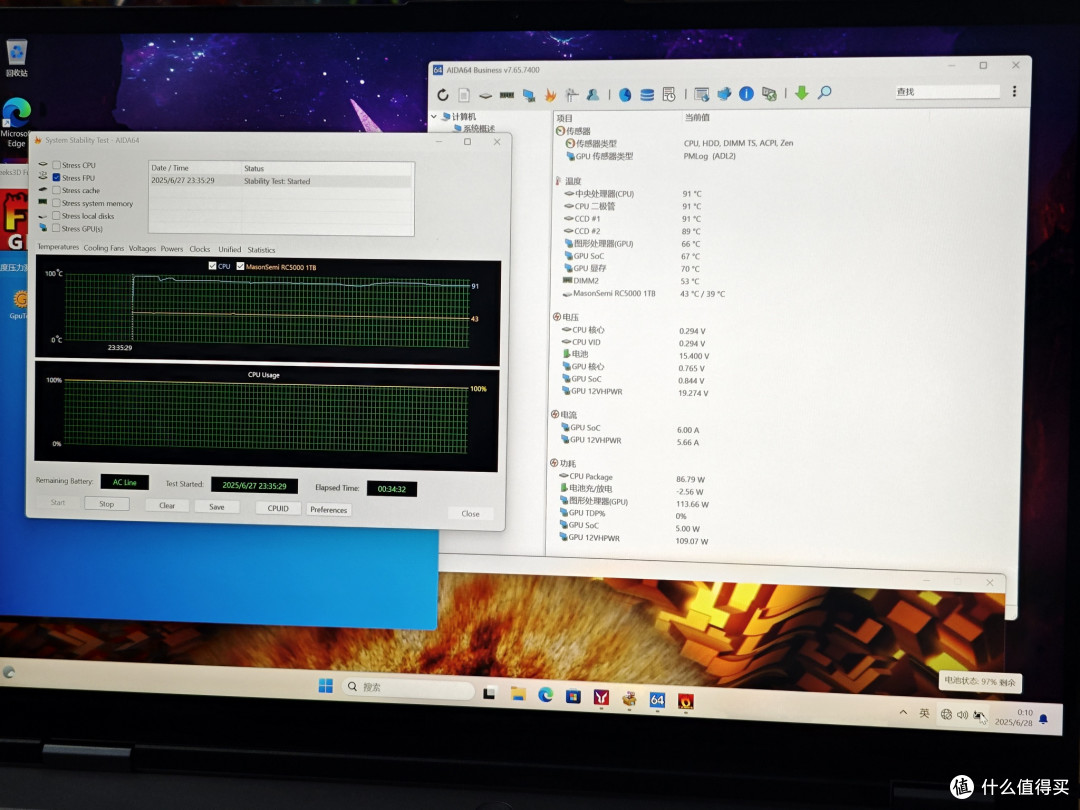The height and width of the screenshot is (810, 1080).
Task: Switch to the Unified tab
Action: 230,249
